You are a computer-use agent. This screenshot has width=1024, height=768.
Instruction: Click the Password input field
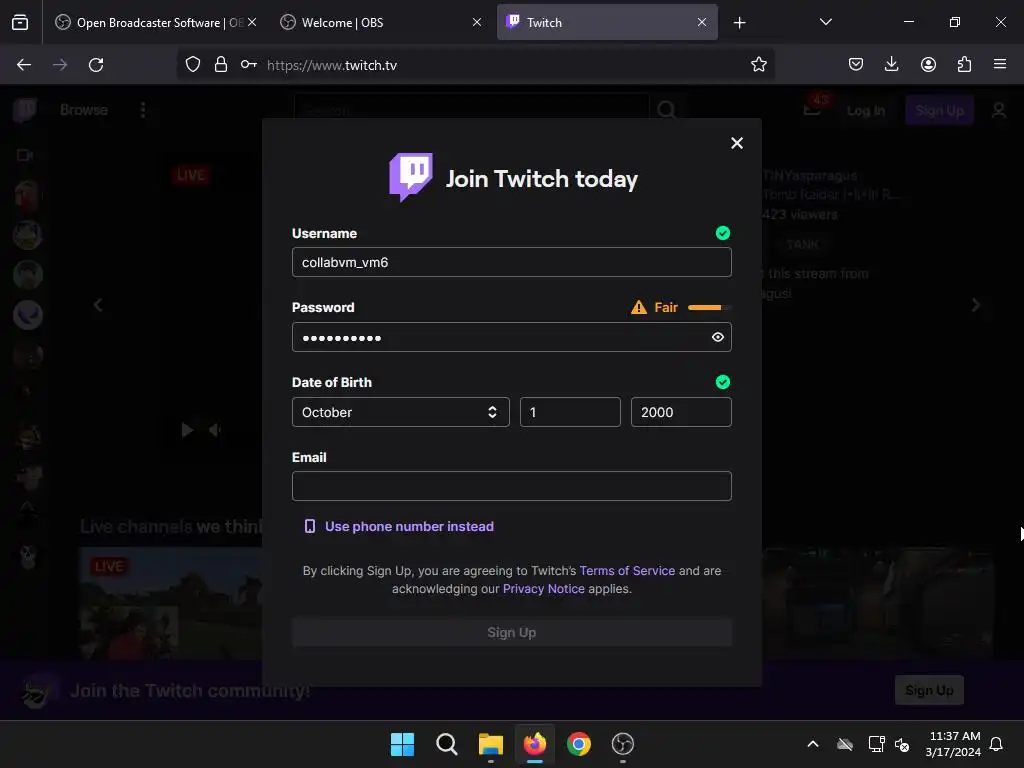click(511, 337)
